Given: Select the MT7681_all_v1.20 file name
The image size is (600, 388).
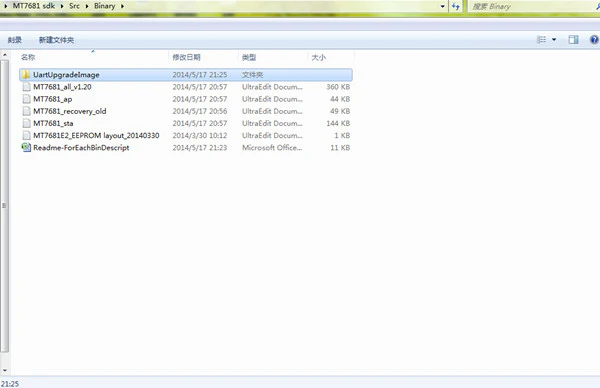Looking at the screenshot, I should click(x=62, y=87).
